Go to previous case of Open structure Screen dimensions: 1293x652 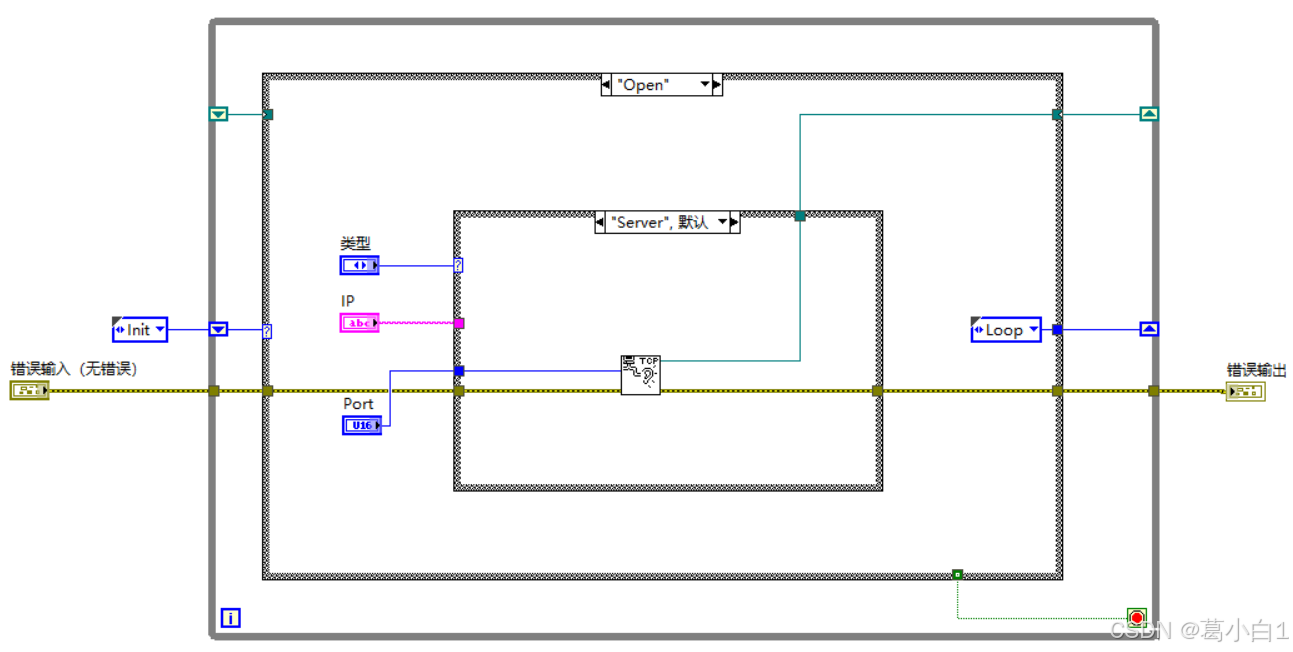click(x=607, y=85)
